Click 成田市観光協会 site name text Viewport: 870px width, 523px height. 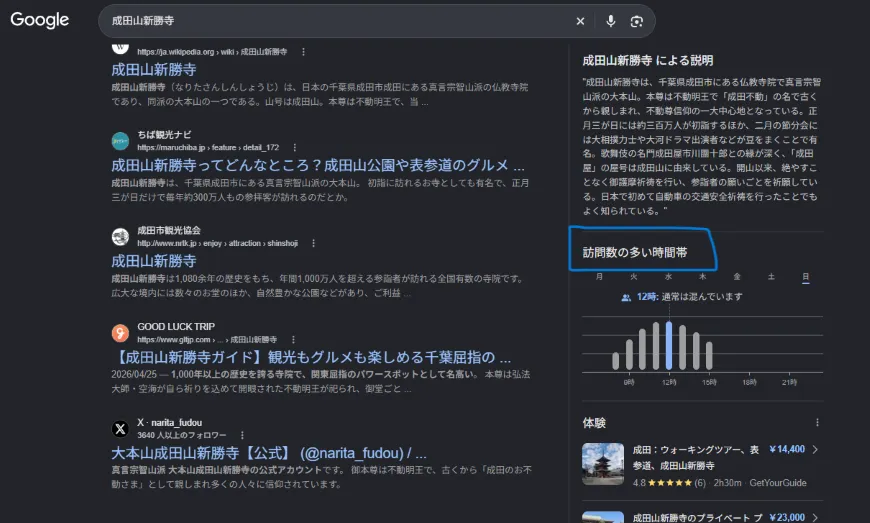[x=169, y=231]
